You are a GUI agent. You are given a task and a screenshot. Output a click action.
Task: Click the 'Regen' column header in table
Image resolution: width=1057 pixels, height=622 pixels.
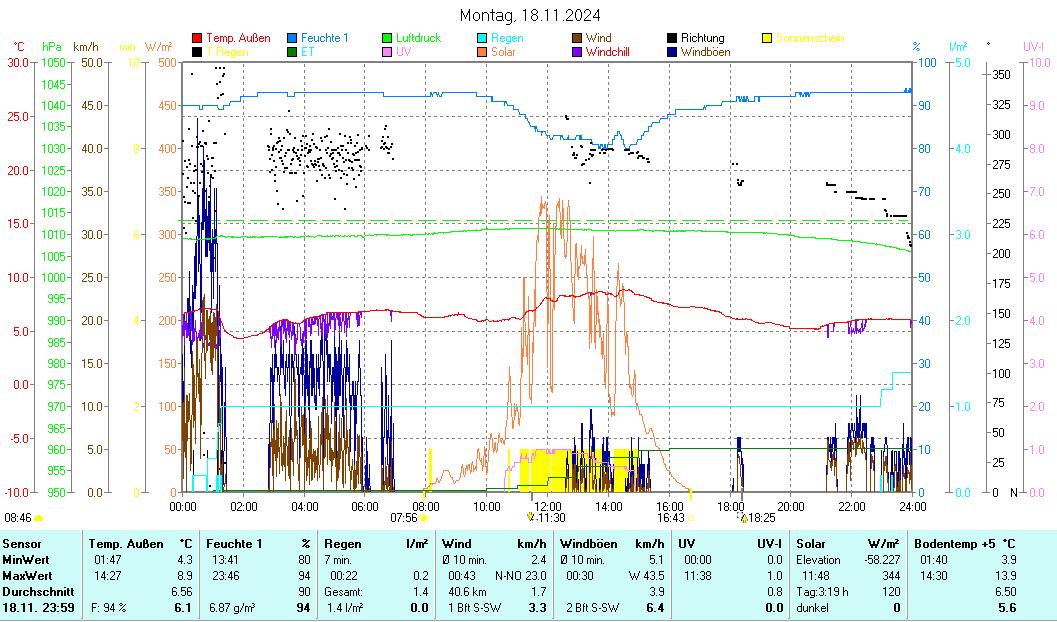coord(342,544)
